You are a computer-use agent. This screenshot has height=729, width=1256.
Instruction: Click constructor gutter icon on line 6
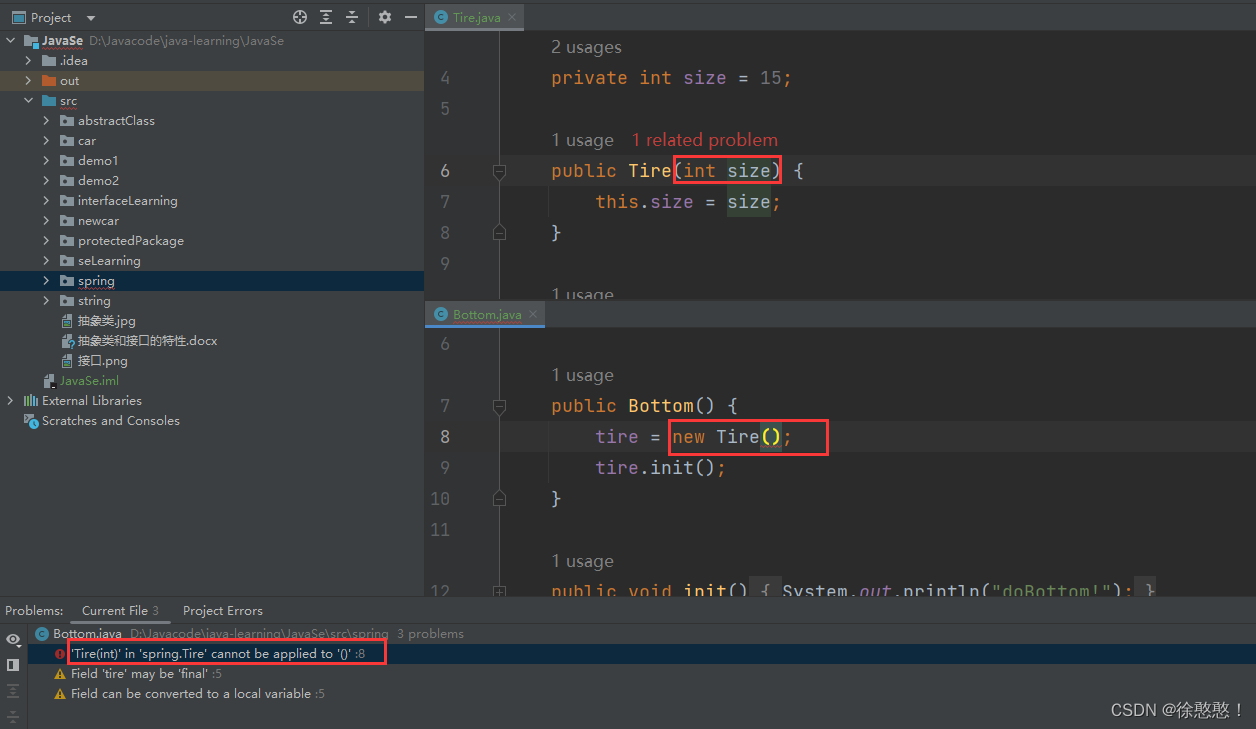[499, 170]
